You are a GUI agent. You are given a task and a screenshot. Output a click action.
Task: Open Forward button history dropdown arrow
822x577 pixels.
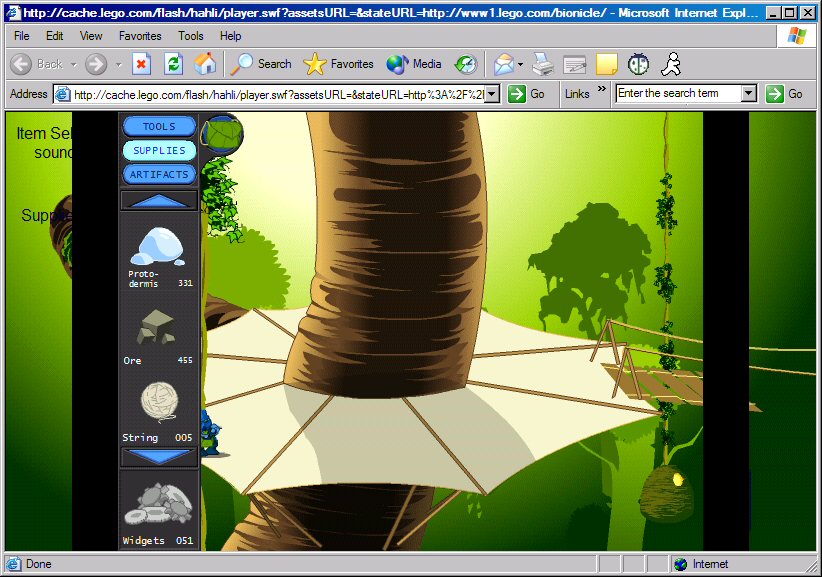(118, 64)
